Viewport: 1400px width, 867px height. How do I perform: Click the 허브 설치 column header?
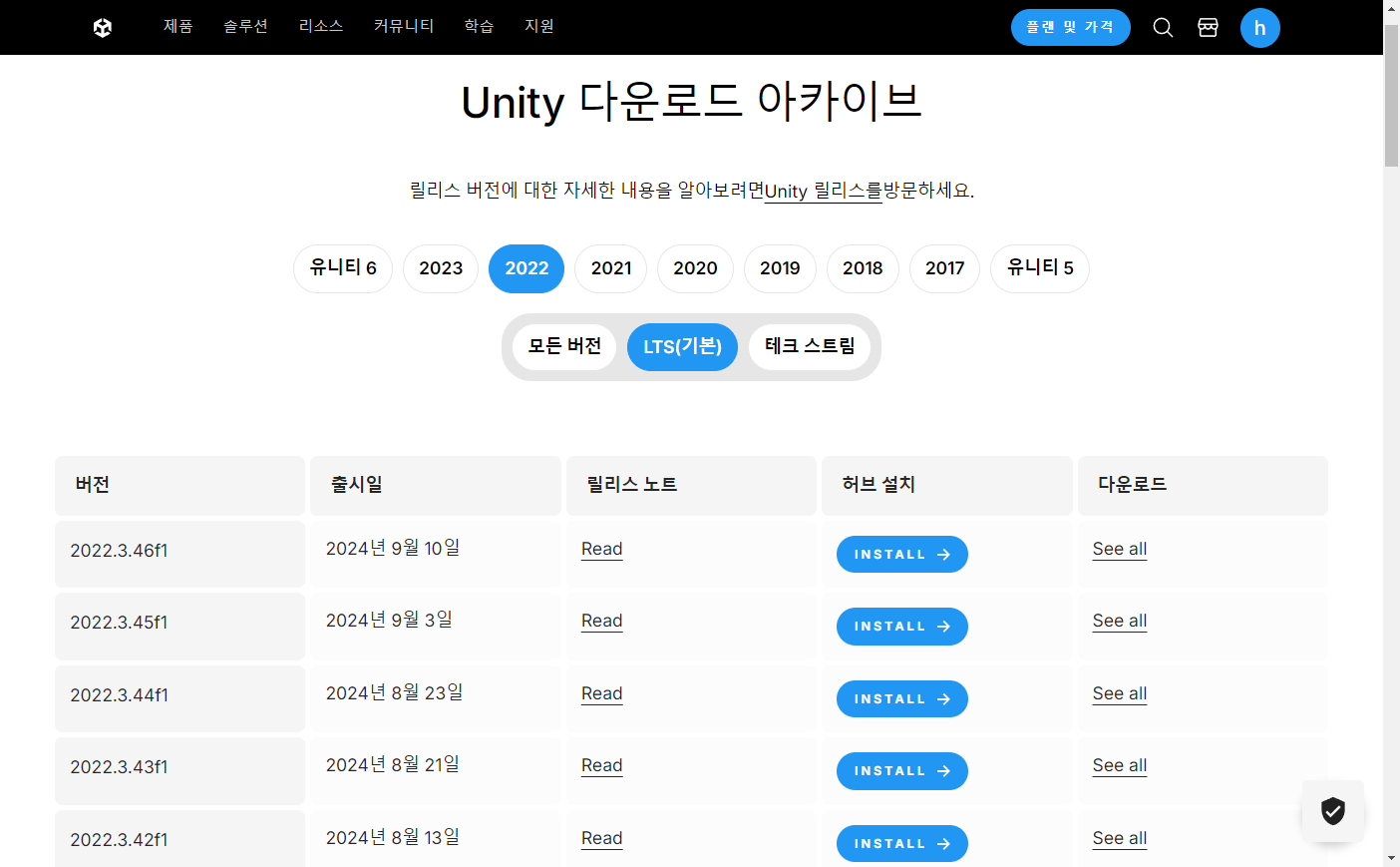947,485
